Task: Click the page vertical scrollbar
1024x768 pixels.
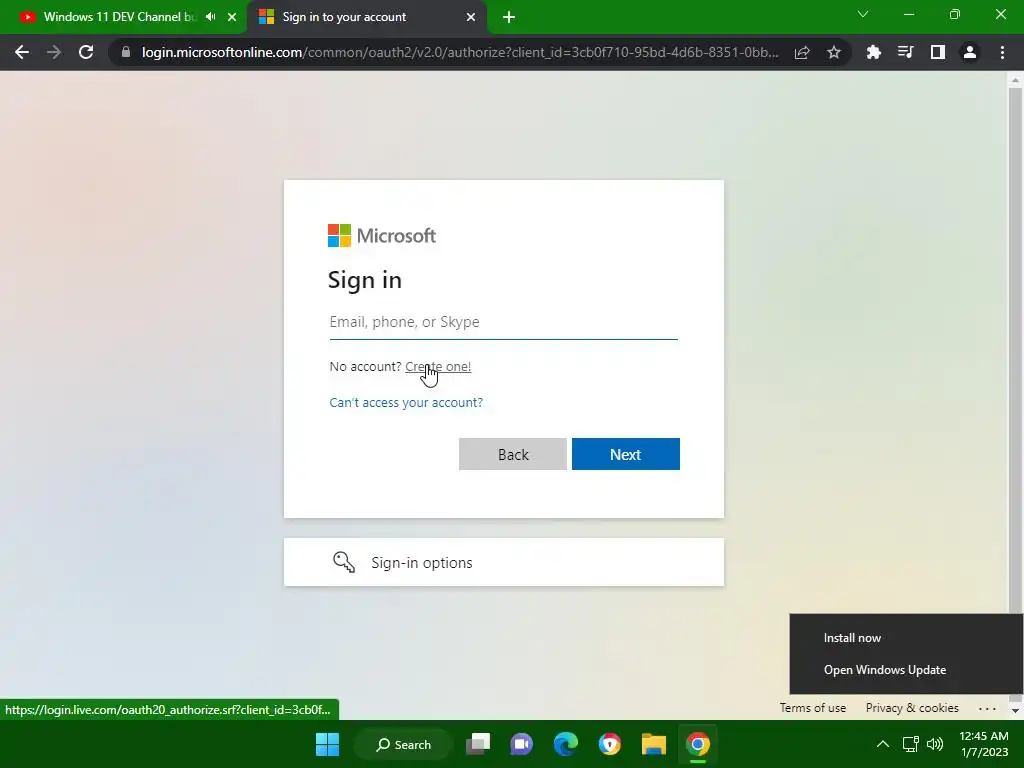Action: click(1015, 395)
